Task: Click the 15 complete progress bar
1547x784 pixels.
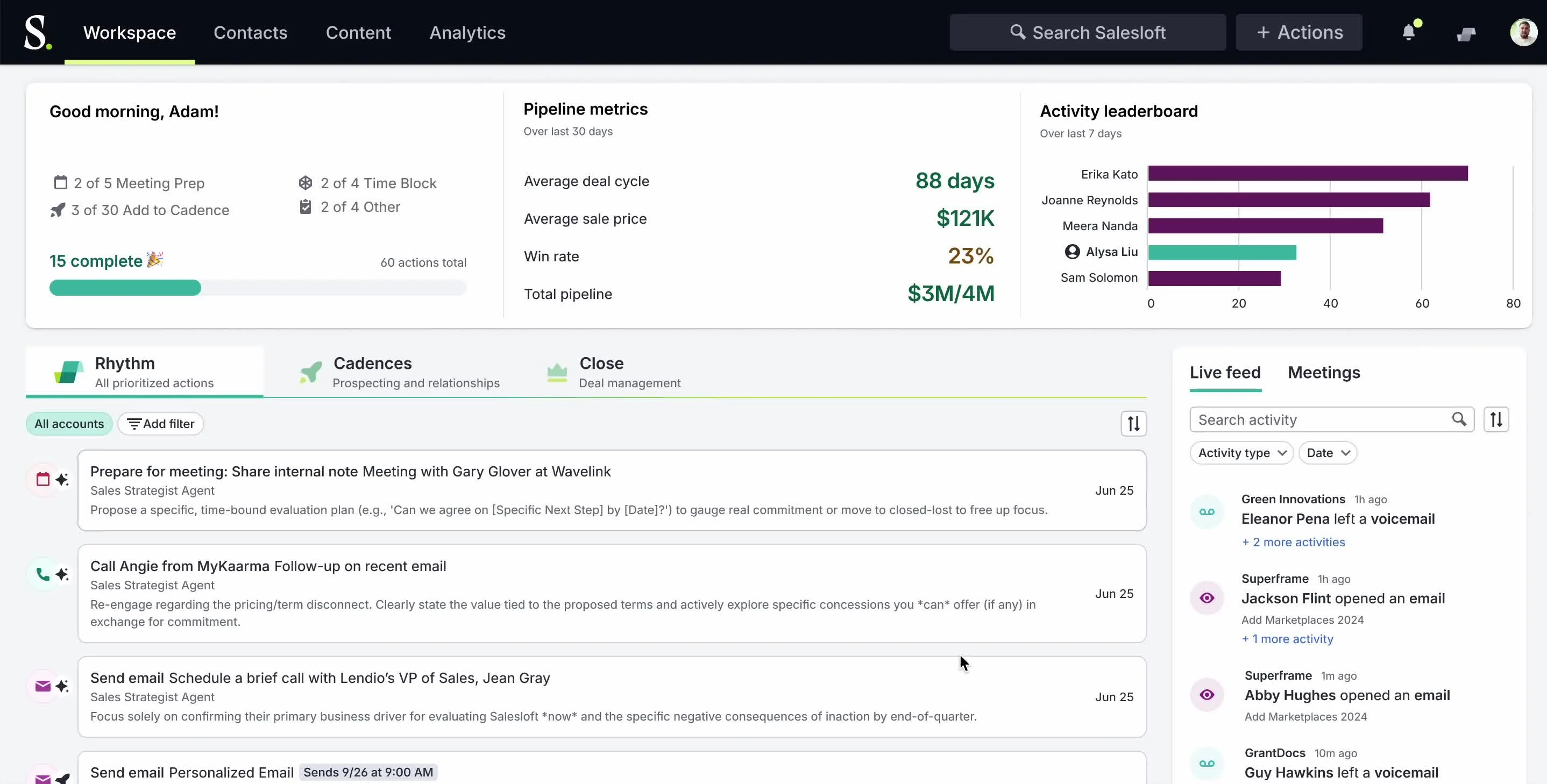Action: [258, 288]
